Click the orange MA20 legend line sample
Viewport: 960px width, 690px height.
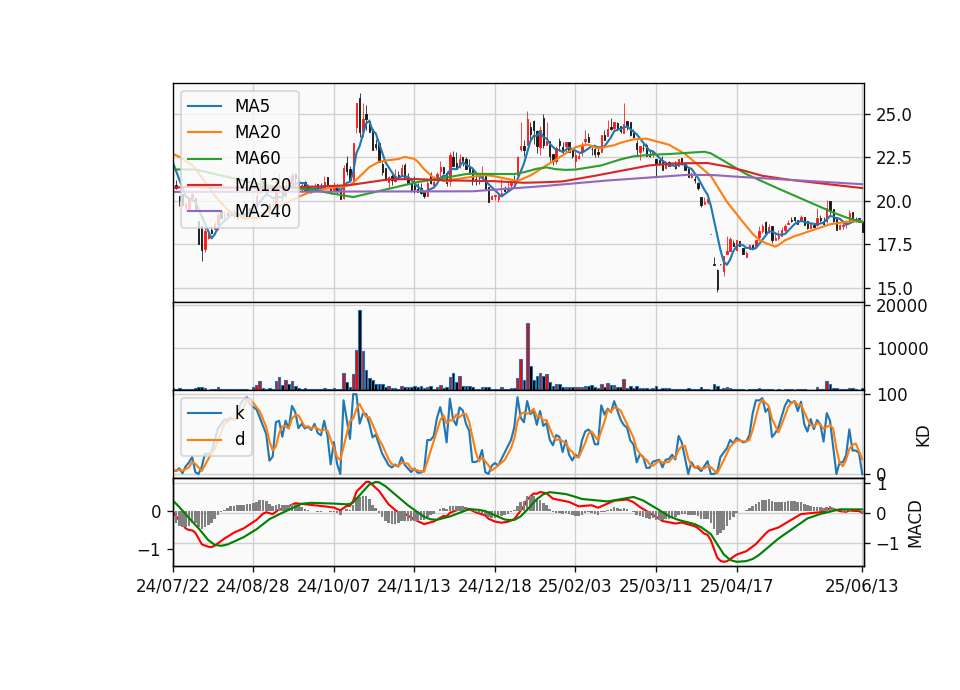tap(204, 132)
